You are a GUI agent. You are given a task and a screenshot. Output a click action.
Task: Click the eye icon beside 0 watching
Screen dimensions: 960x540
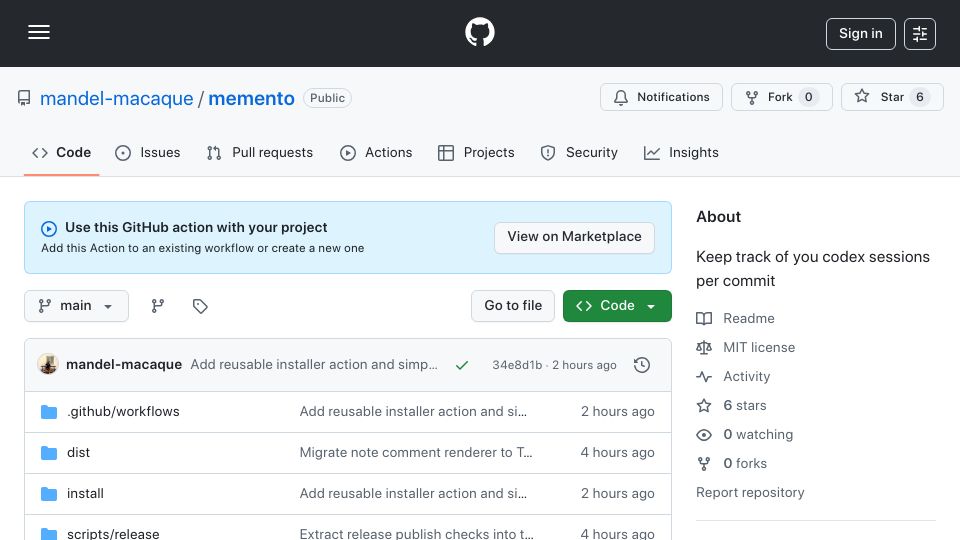[x=704, y=435]
